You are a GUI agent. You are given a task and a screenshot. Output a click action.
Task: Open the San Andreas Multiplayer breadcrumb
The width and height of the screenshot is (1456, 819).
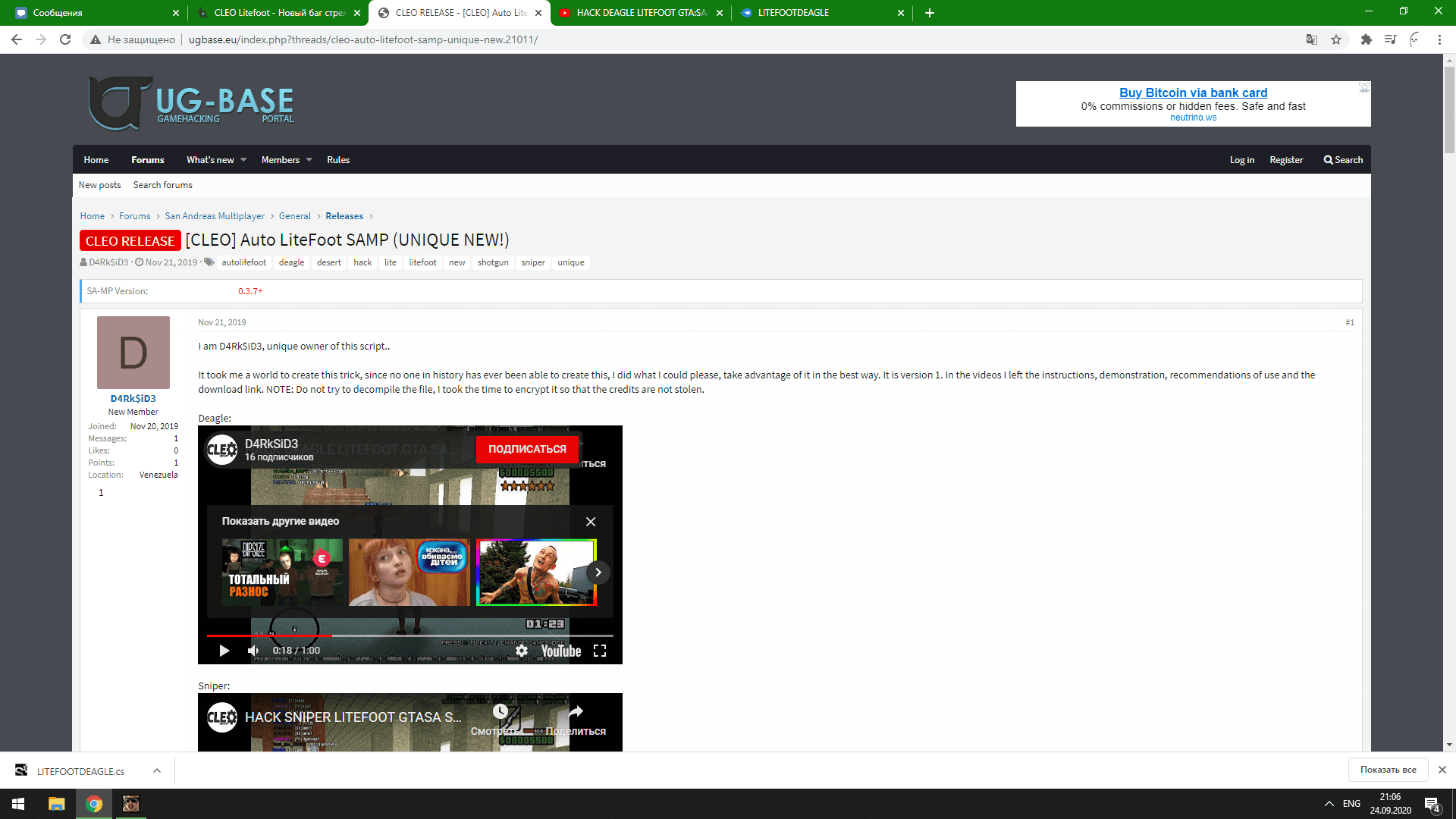215,216
